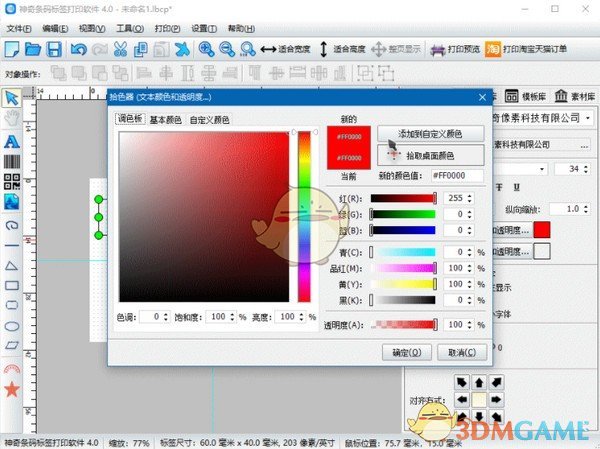Click the red text color swatch
Viewport: 600px width, 449px height.
[x=541, y=229]
